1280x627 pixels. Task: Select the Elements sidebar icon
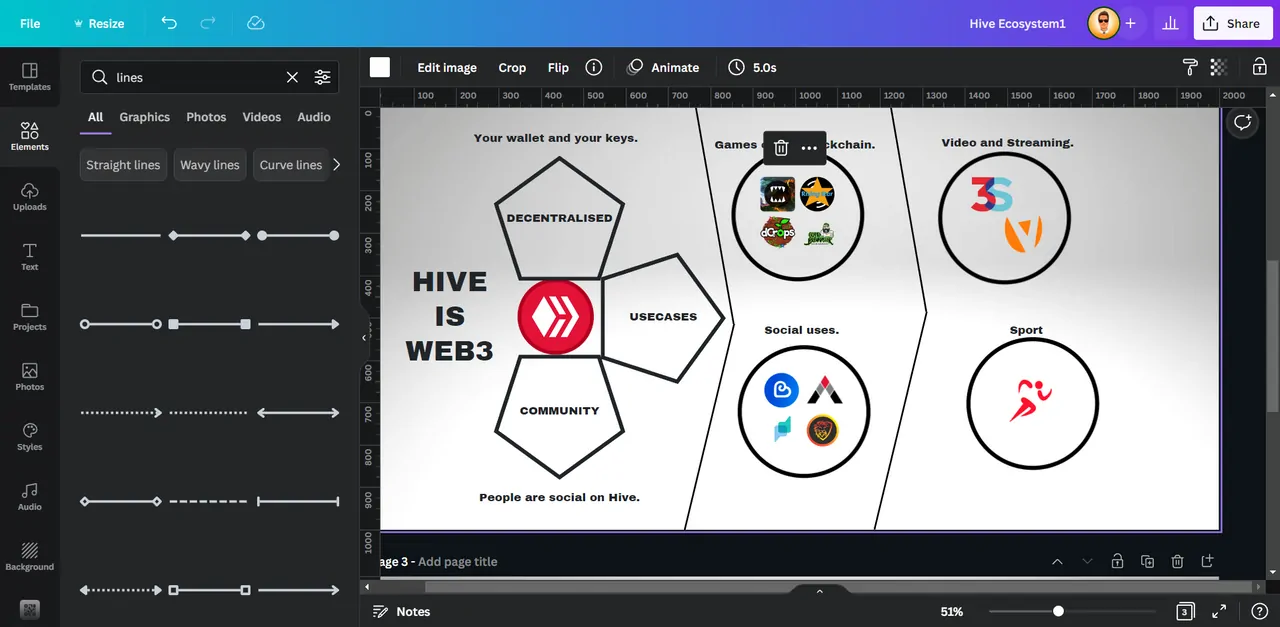point(30,137)
